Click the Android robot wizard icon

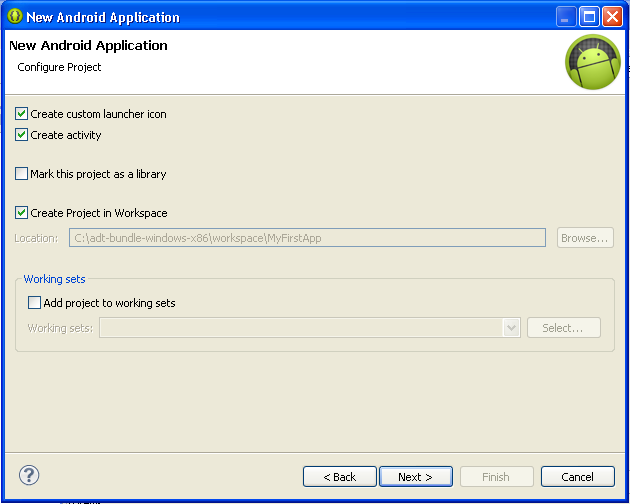point(593,61)
